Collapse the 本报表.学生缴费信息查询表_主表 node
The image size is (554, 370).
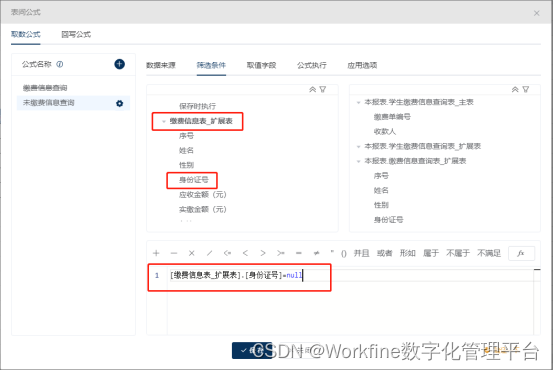[358, 102]
